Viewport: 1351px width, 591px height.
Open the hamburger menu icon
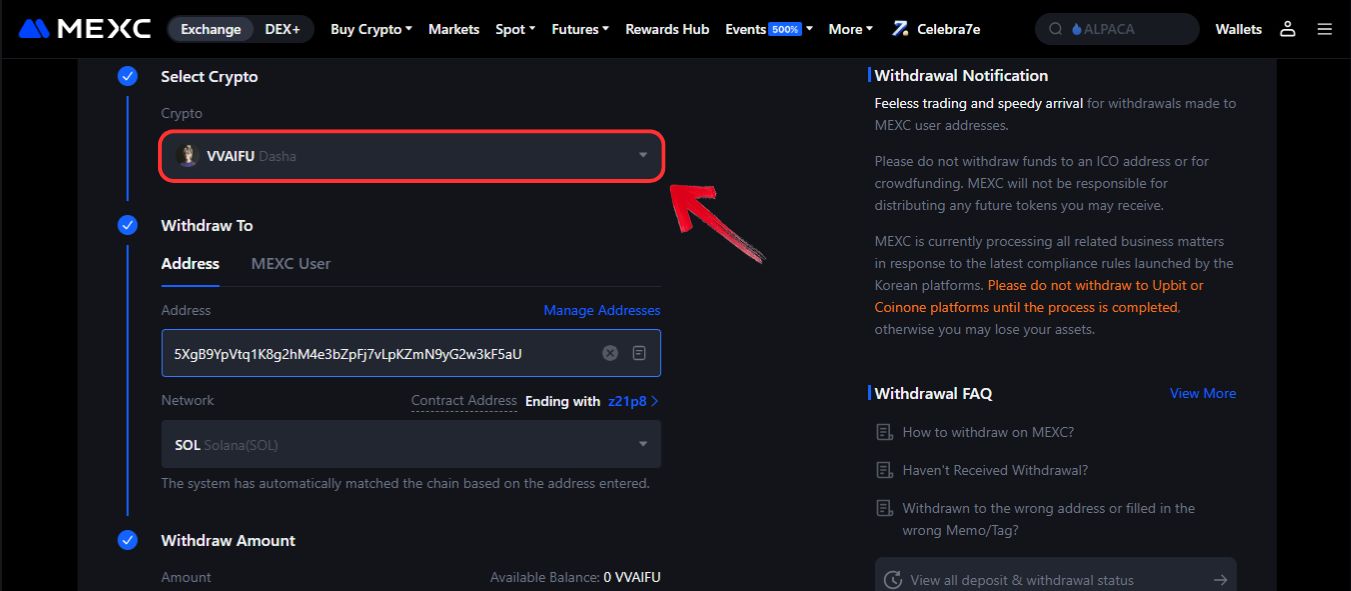point(1325,29)
